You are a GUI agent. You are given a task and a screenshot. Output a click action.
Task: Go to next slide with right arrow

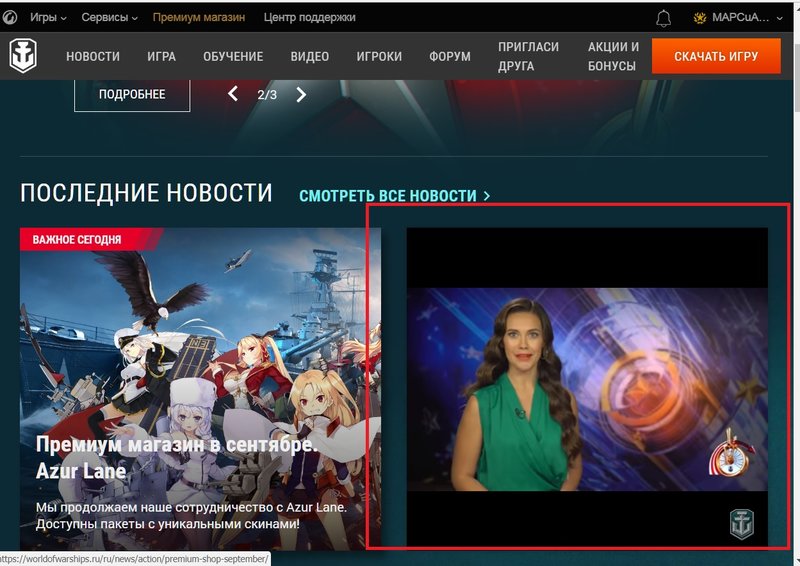[x=301, y=94]
